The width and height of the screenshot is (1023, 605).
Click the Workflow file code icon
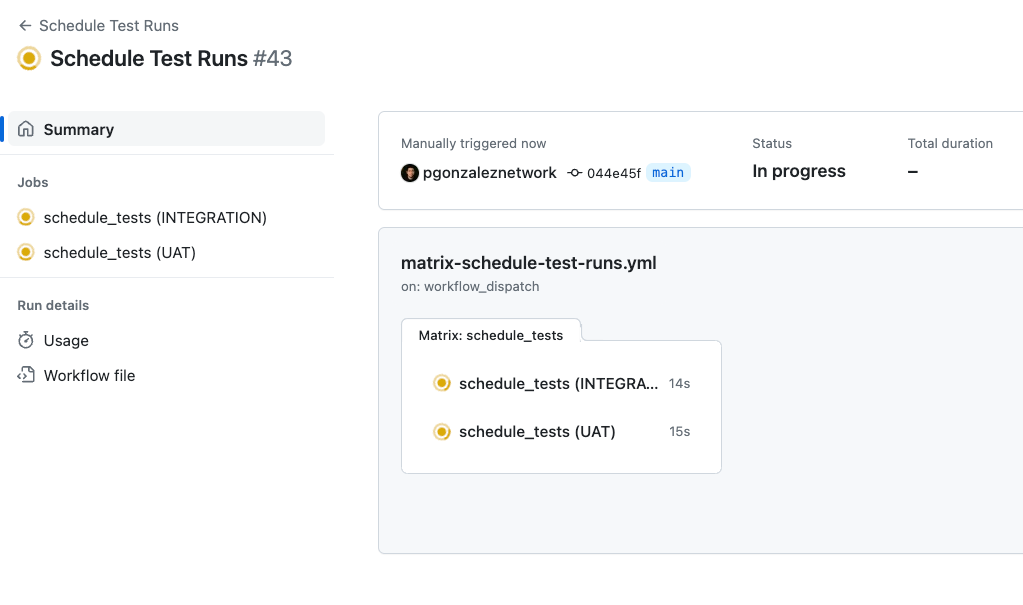pyautogui.click(x=25, y=375)
